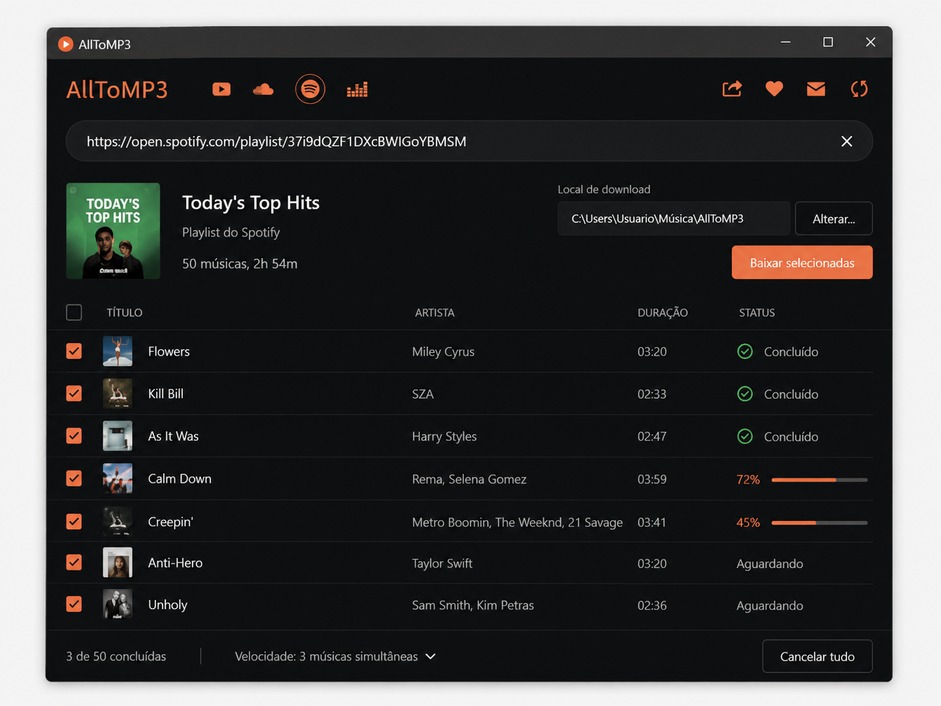Open the Anti-Hero album cover thumbnail
This screenshot has height=706, width=941.
click(118, 563)
